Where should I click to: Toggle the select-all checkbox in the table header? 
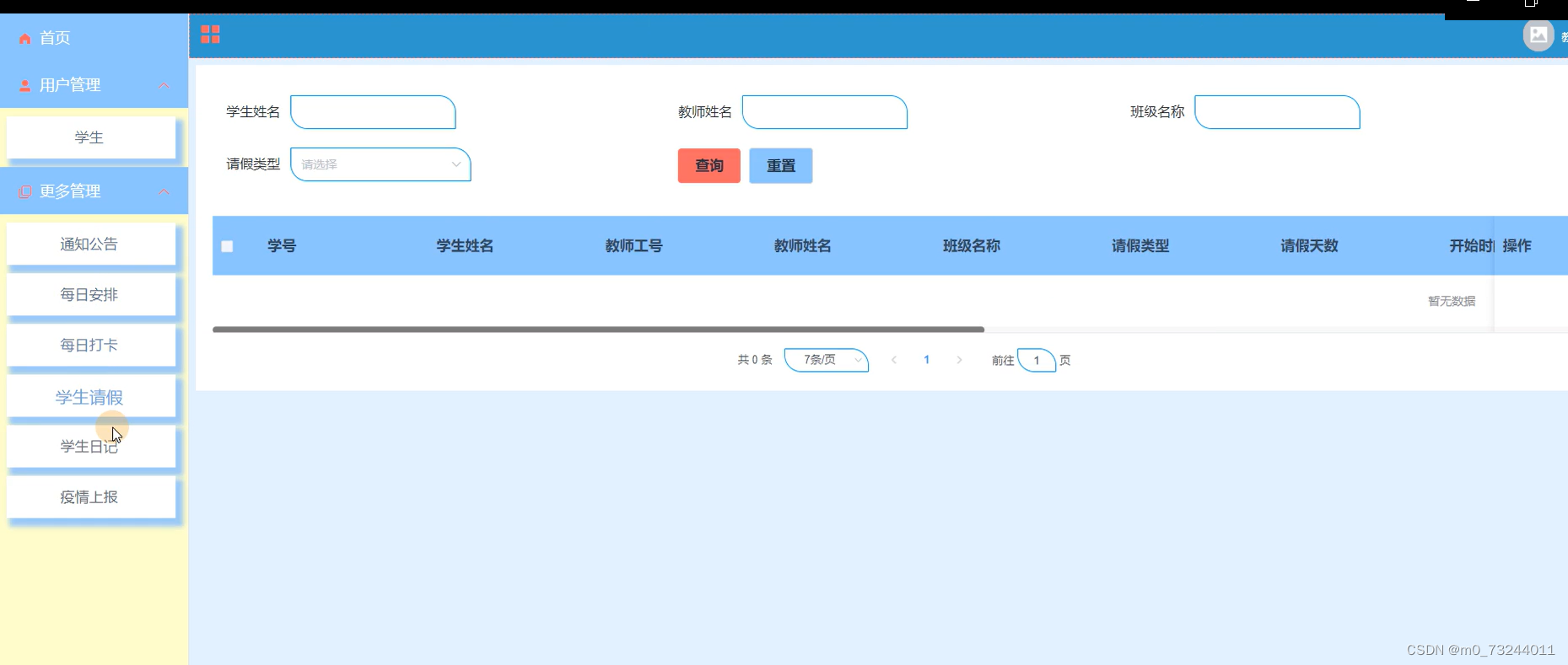[x=227, y=246]
